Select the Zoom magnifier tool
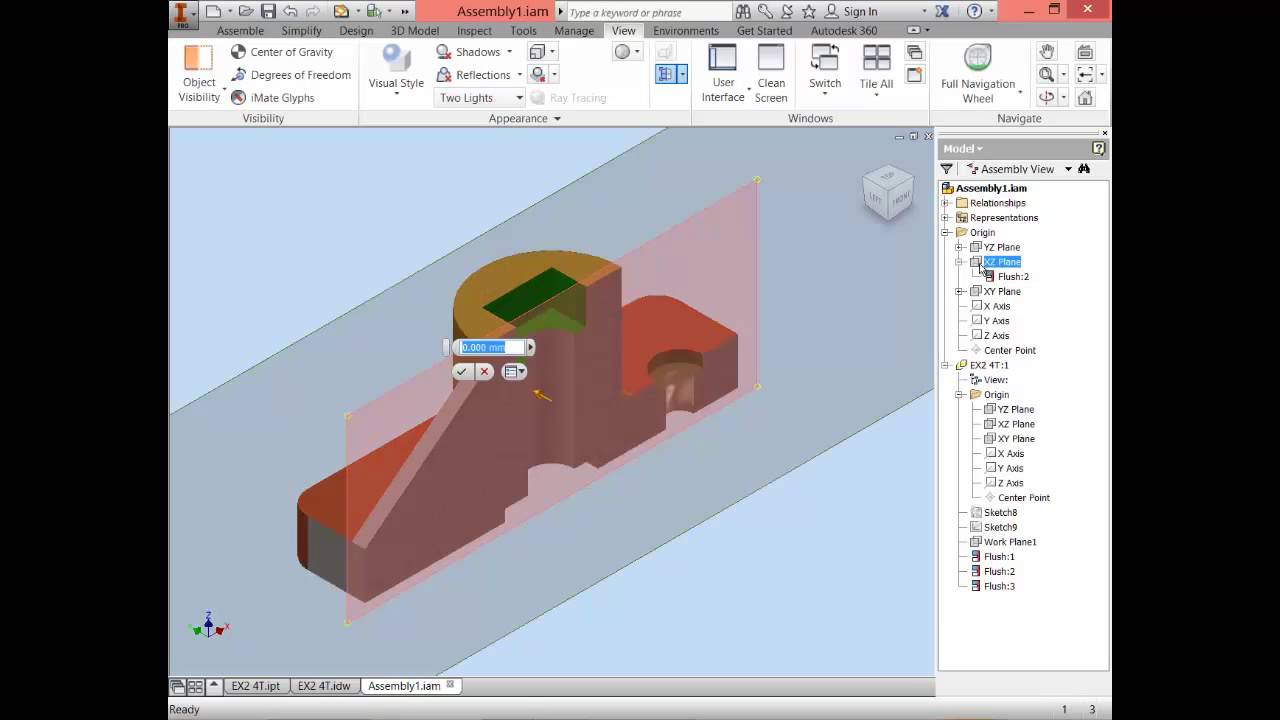This screenshot has width=1280, height=720. tap(1046, 74)
